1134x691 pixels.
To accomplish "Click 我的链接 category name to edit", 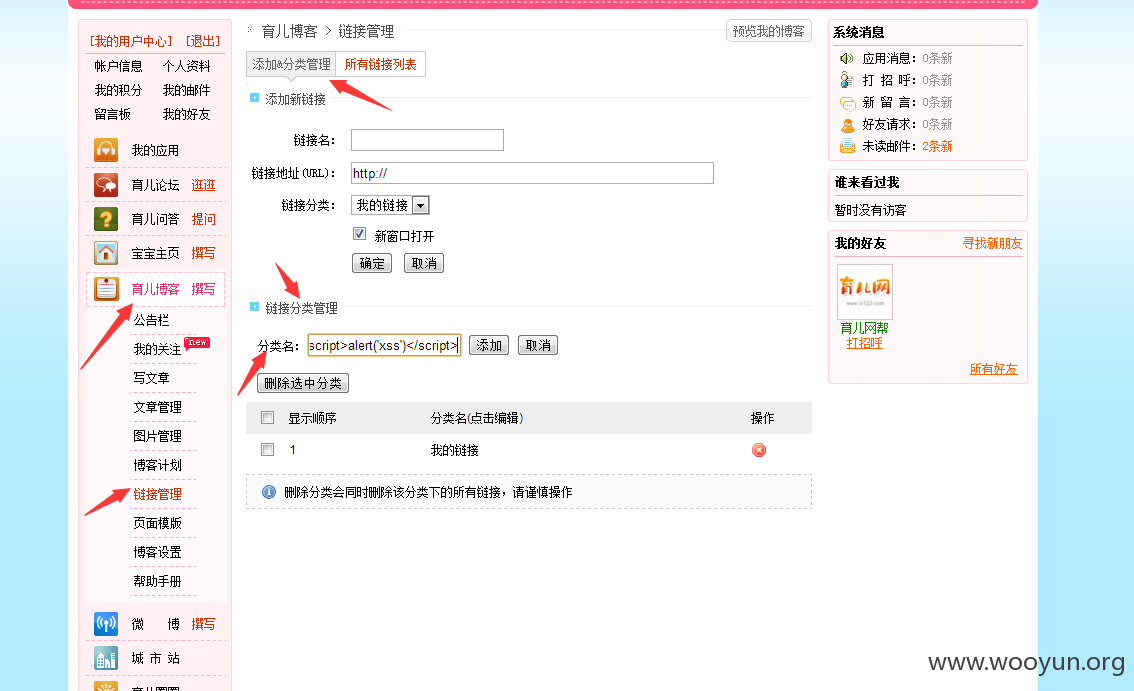I will tap(455, 450).
